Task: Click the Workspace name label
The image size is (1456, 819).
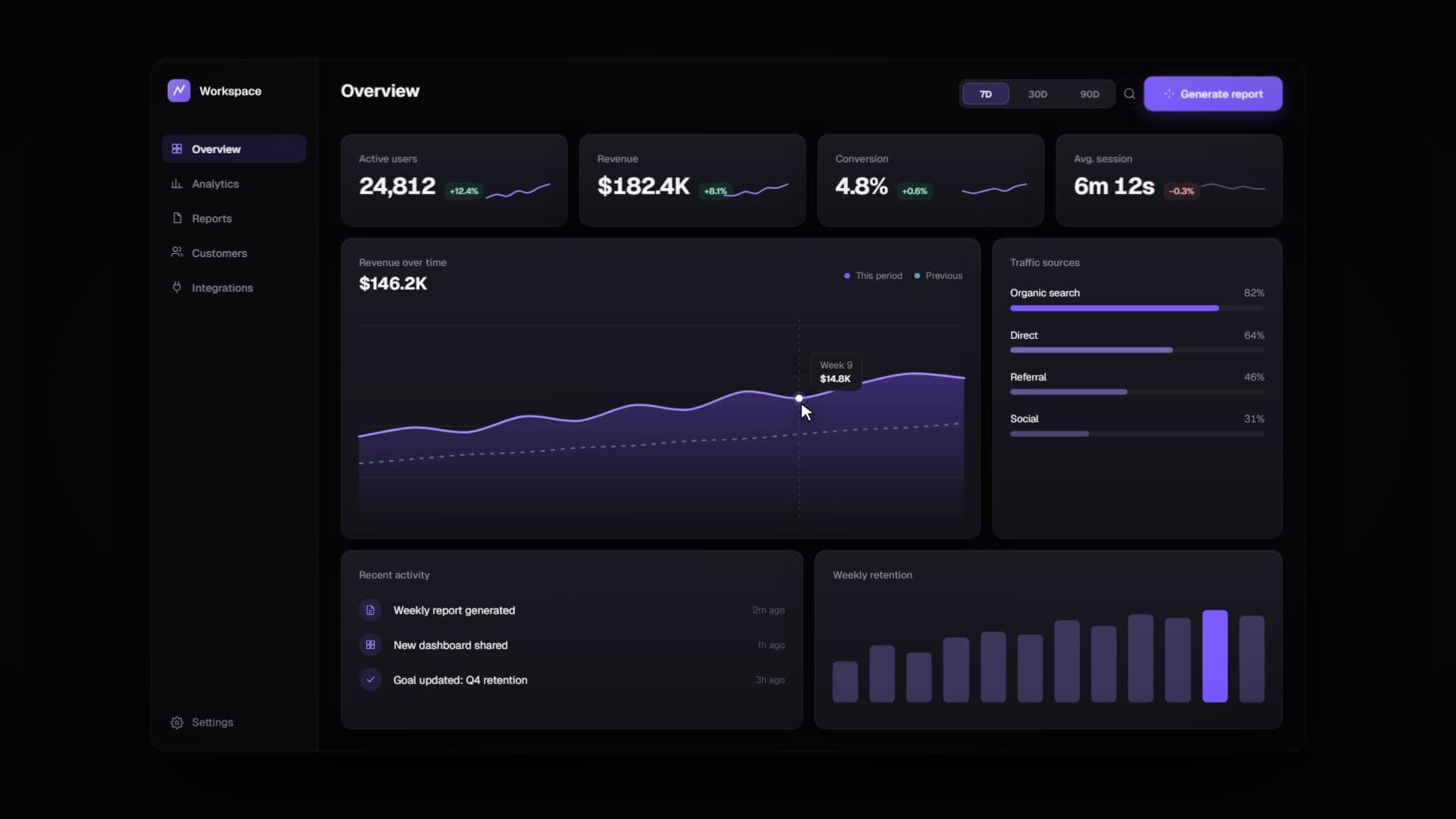Action: pyautogui.click(x=230, y=91)
